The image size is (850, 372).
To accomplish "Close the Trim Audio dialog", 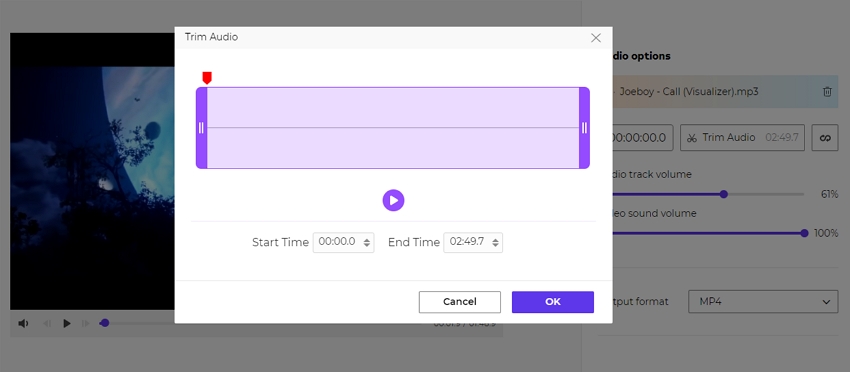I will pyautogui.click(x=596, y=38).
